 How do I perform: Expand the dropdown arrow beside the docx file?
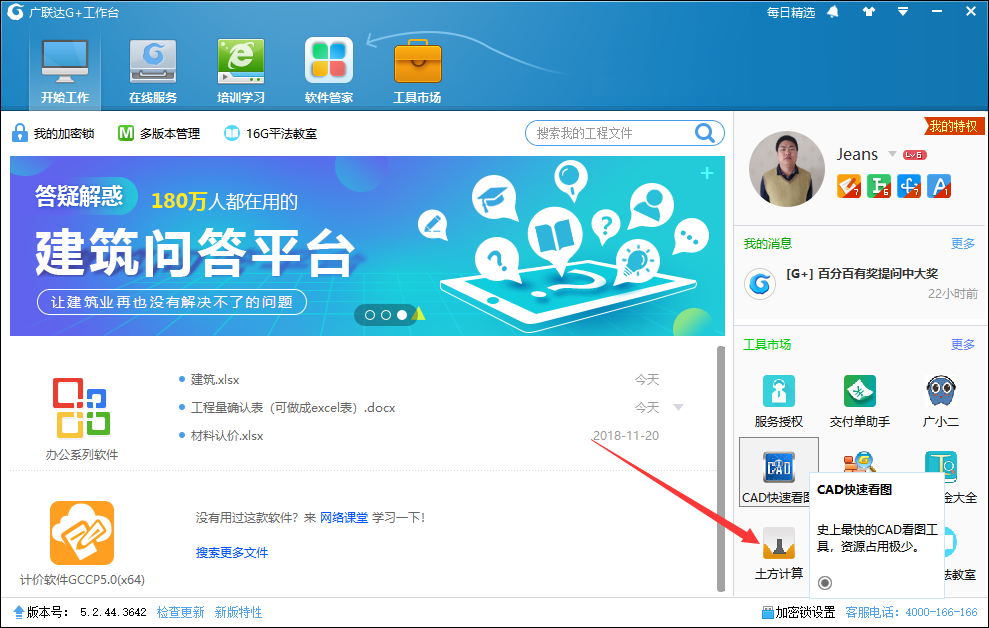pyautogui.click(x=679, y=407)
